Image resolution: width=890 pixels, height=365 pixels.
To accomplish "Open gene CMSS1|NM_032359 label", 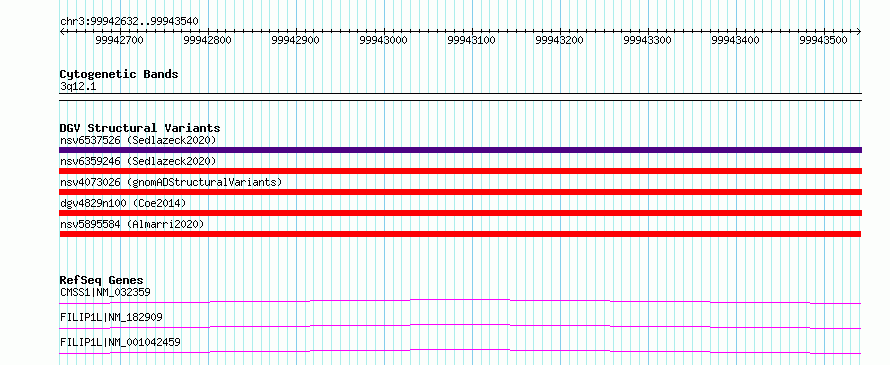I will (x=105, y=292).
